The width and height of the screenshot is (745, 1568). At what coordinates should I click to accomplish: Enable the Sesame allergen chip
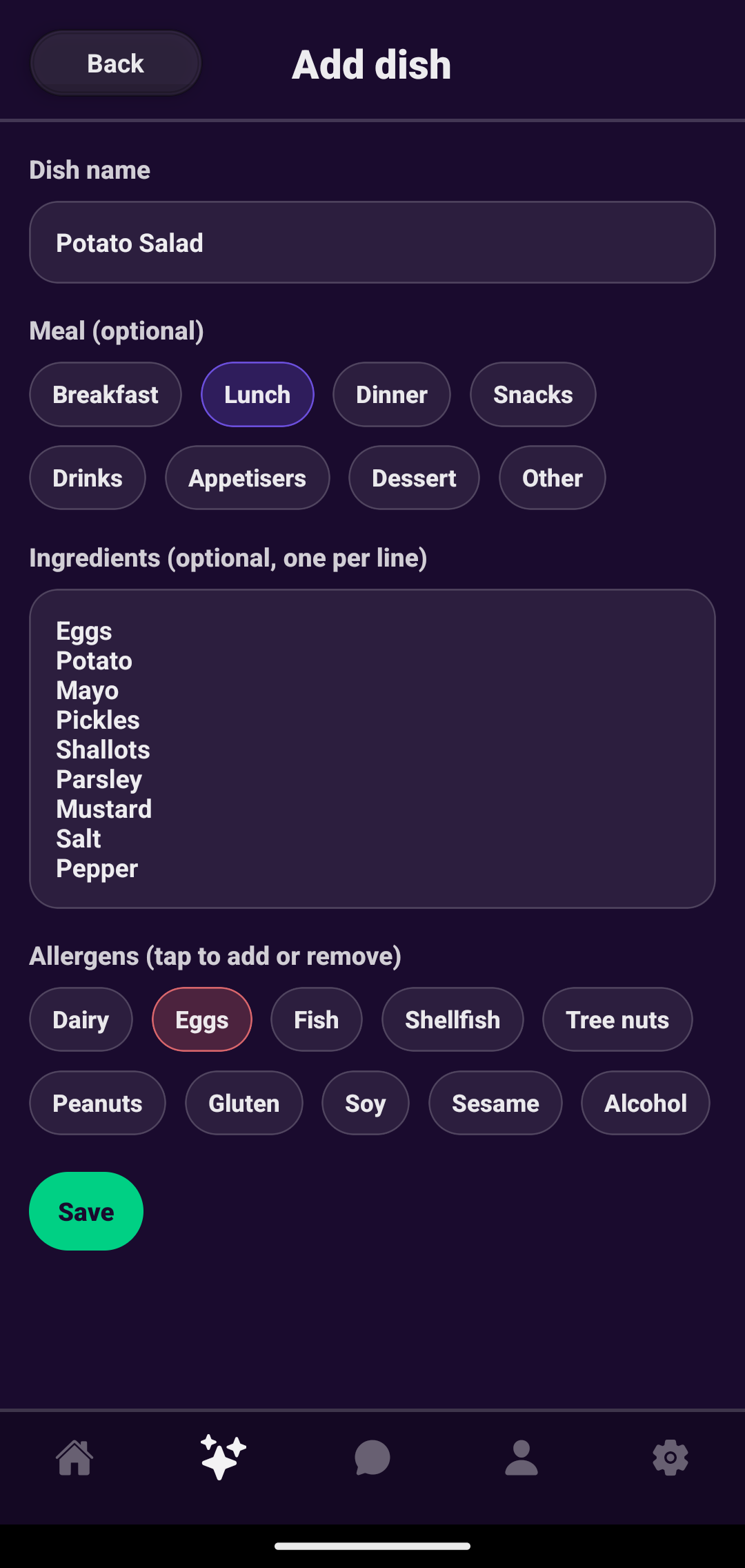[x=495, y=1103]
